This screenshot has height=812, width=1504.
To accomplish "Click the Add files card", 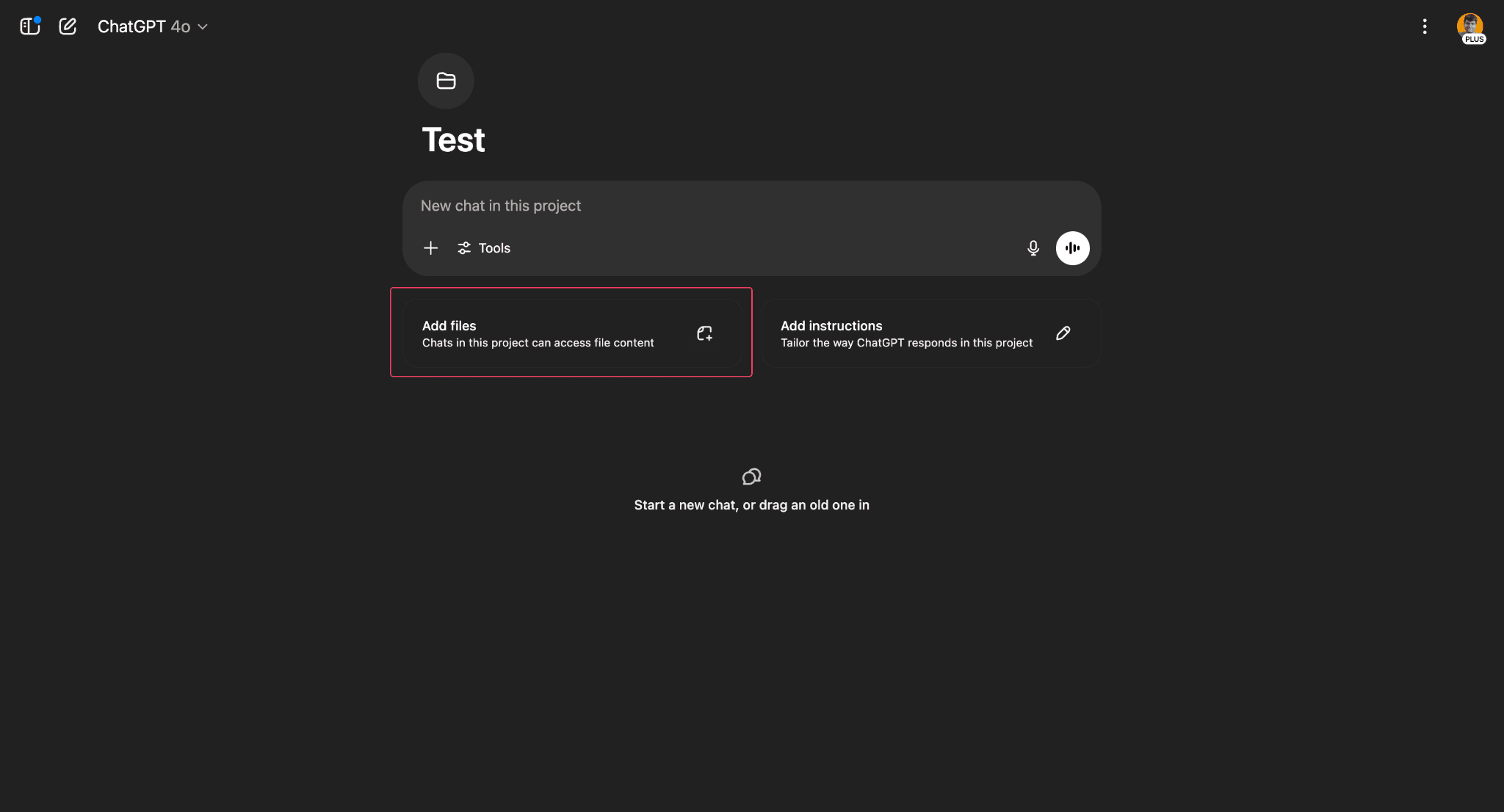I will click(571, 332).
